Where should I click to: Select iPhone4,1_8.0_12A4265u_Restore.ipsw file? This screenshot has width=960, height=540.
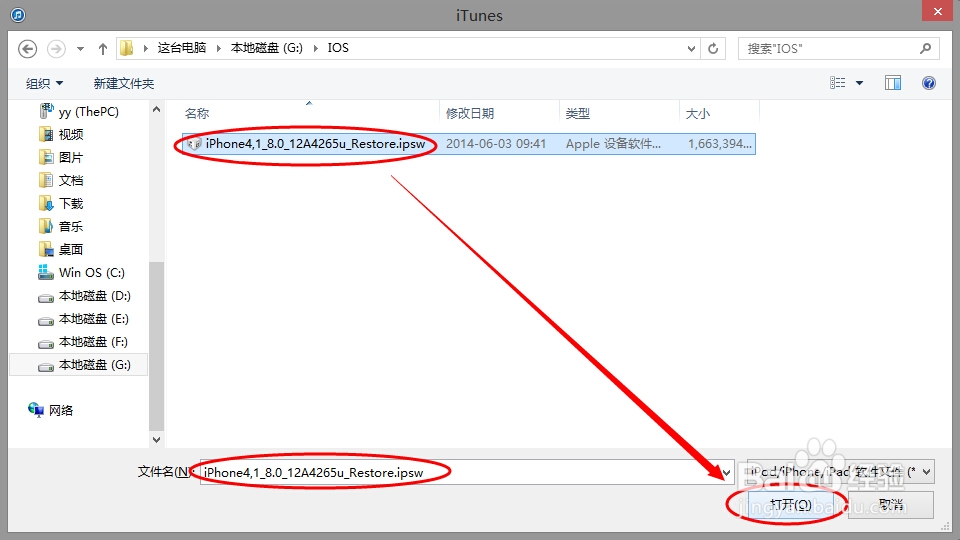coord(315,144)
